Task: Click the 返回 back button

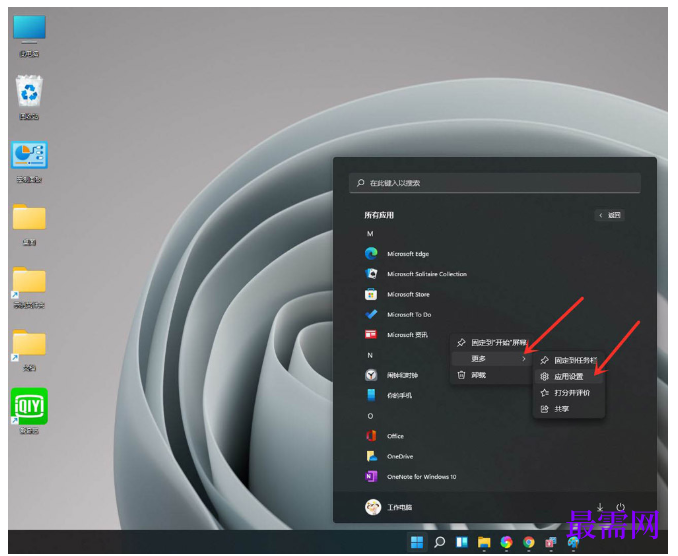Action: pyautogui.click(x=610, y=215)
